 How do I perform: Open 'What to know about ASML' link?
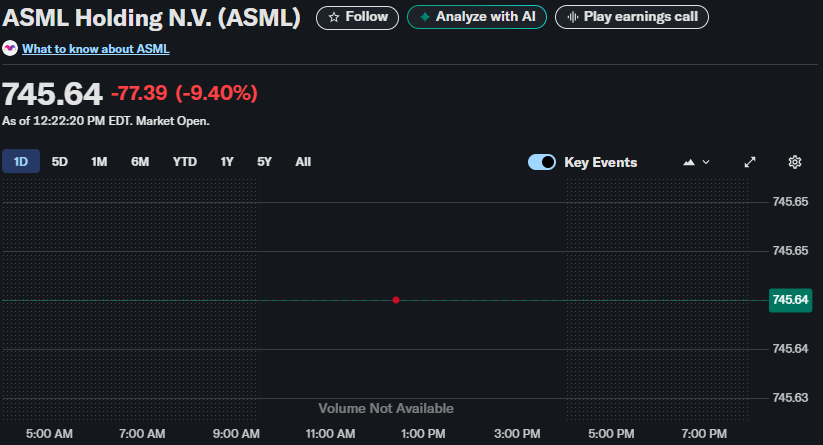click(96, 49)
